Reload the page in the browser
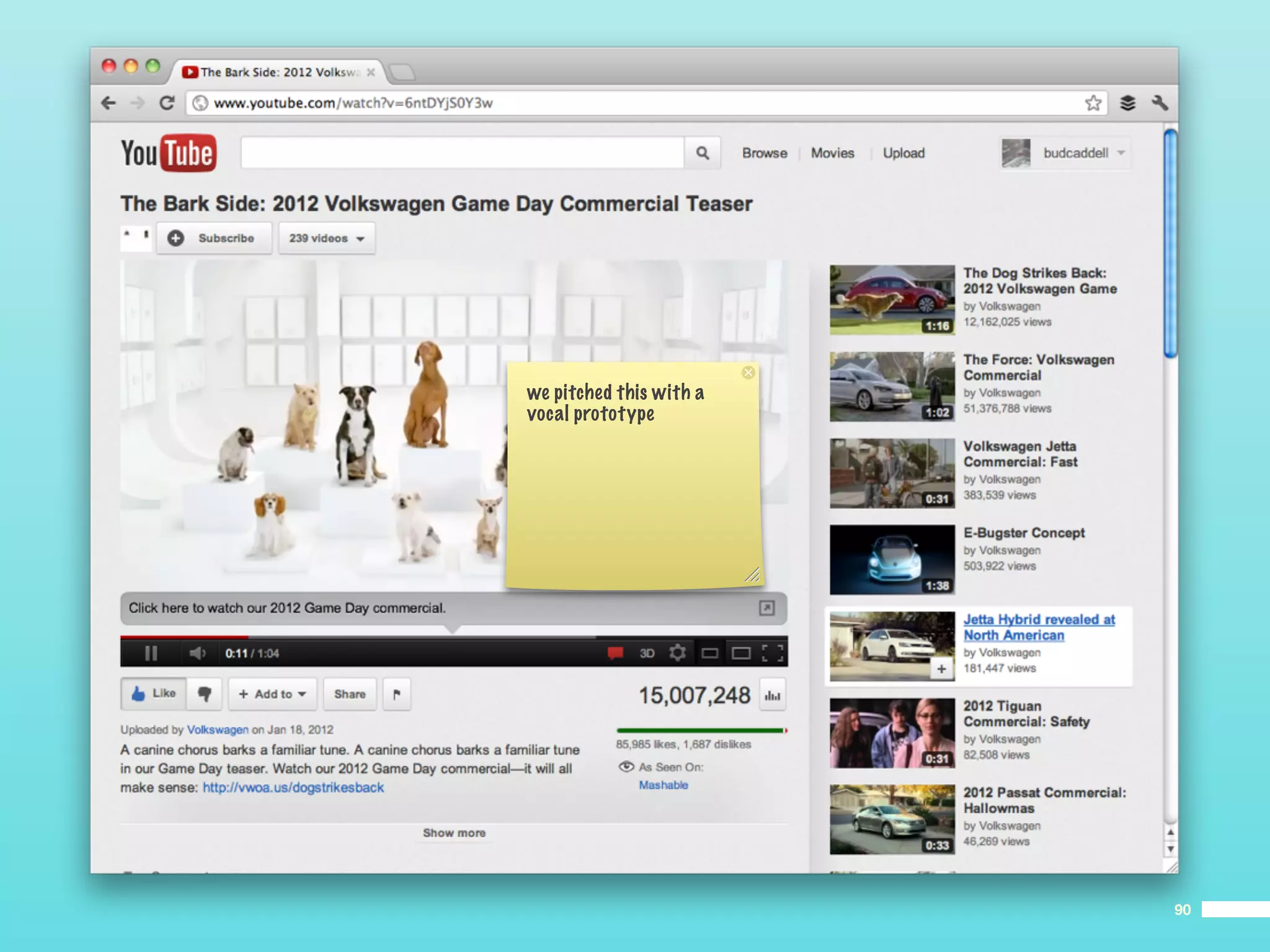This screenshot has width=1270, height=952. pyautogui.click(x=167, y=103)
